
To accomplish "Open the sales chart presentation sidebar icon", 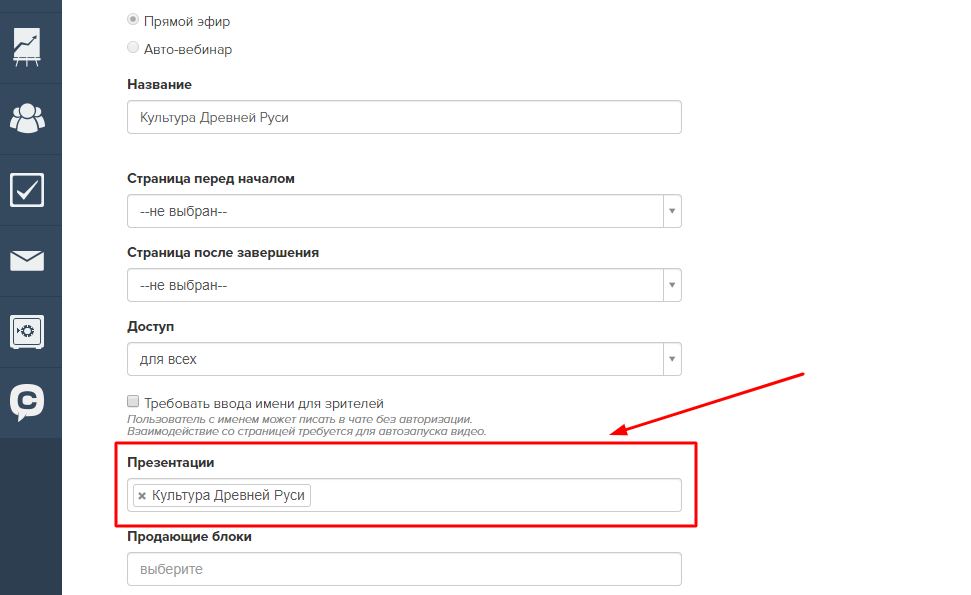I will [27, 47].
